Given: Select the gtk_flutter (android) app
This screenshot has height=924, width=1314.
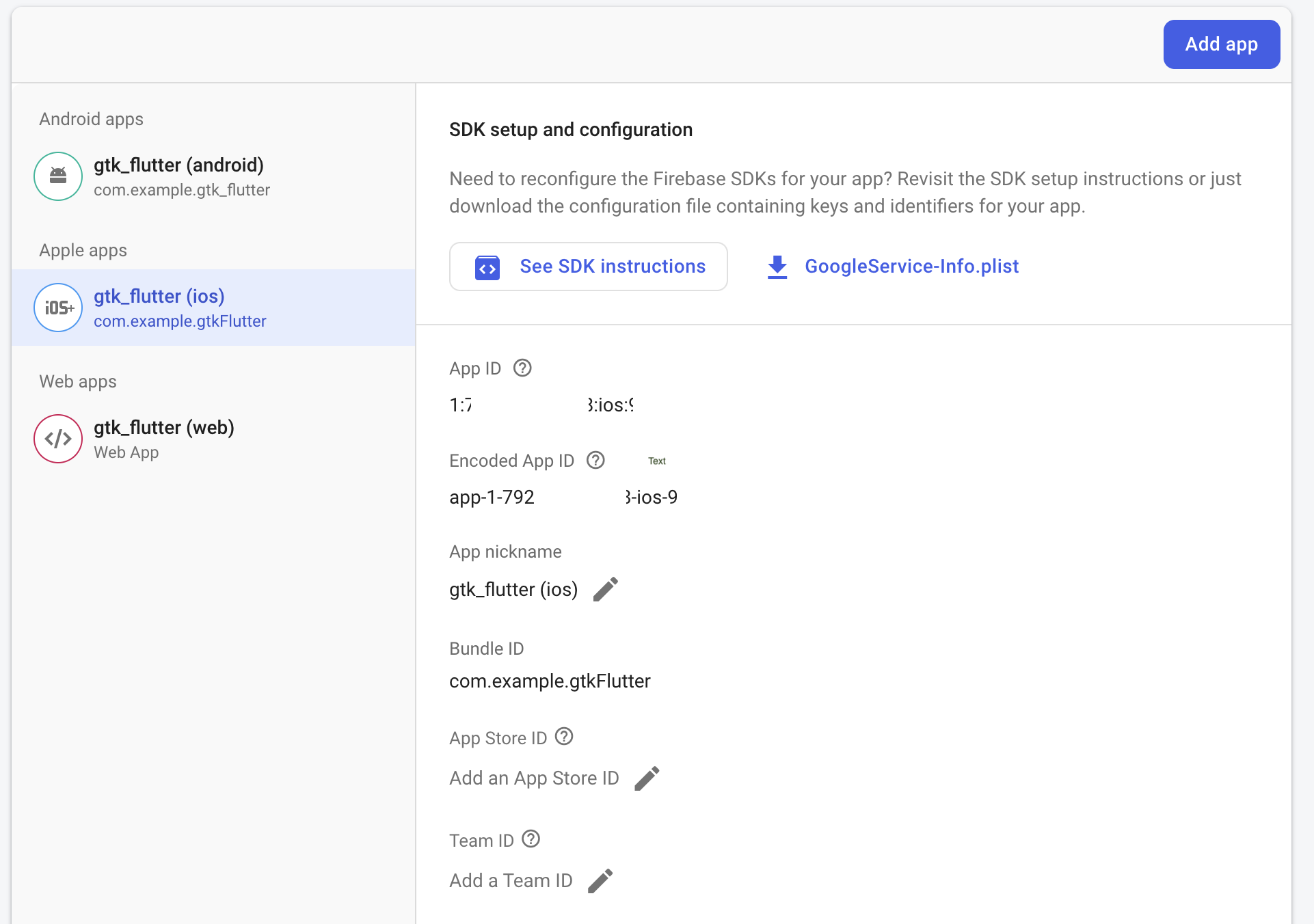Looking at the screenshot, I should pyautogui.click(x=213, y=176).
